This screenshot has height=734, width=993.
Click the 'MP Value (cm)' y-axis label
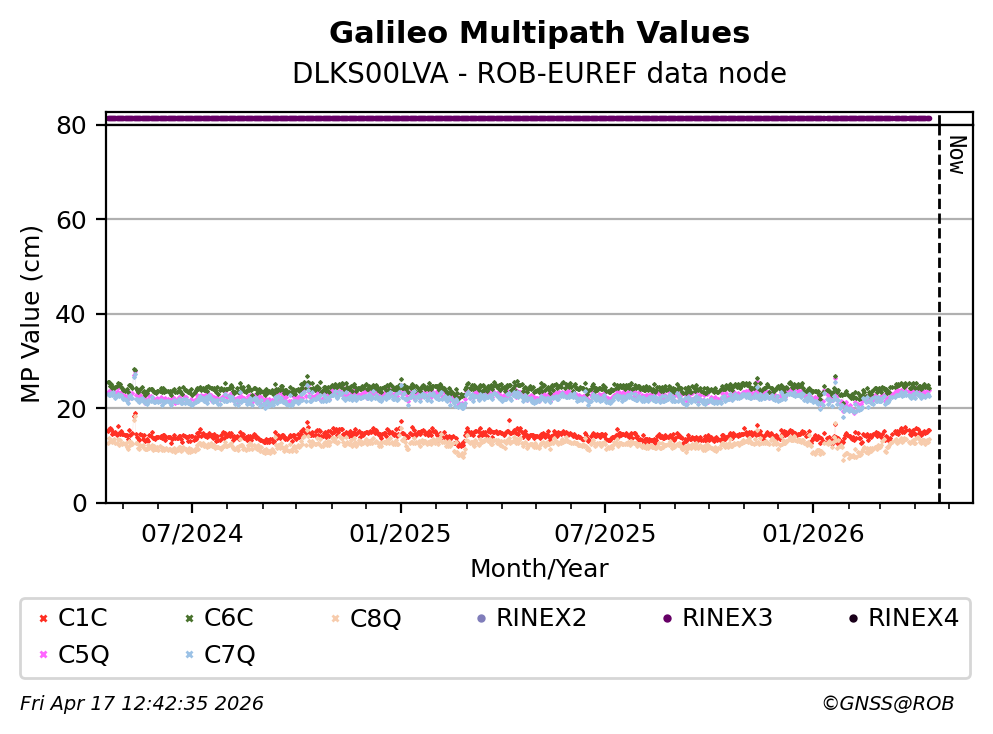coord(31,314)
